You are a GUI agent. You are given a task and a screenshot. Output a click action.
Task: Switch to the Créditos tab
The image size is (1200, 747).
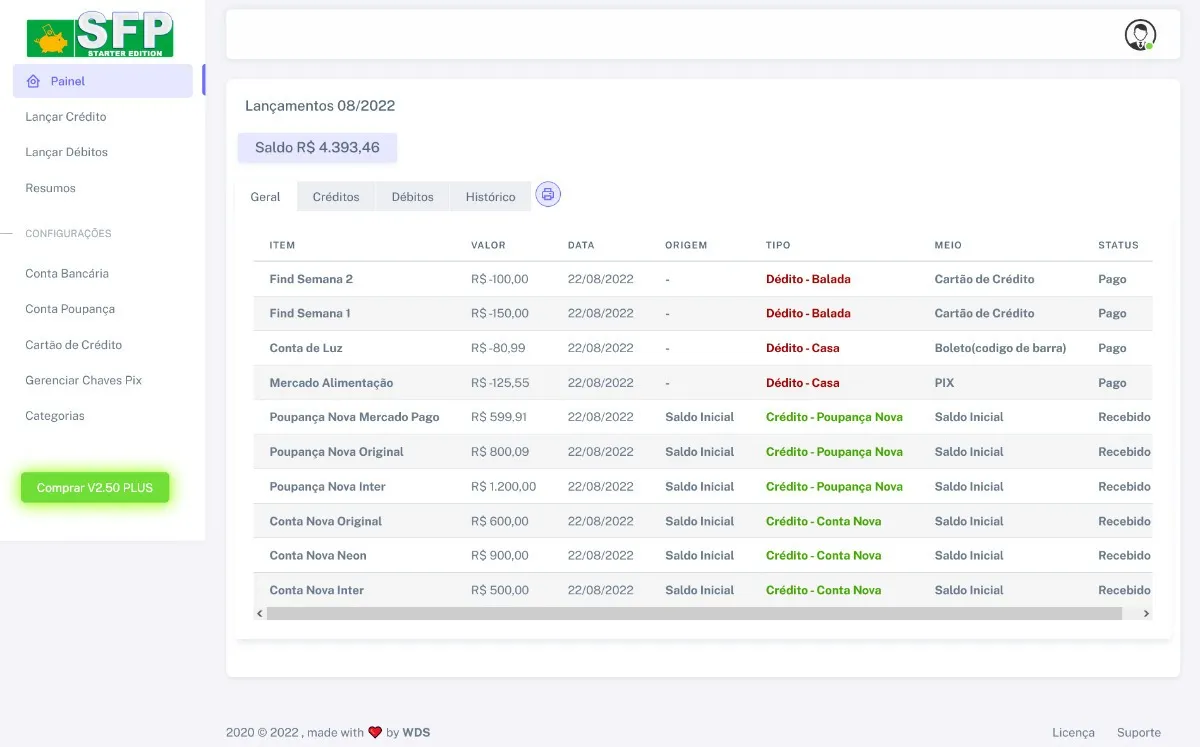(x=336, y=197)
